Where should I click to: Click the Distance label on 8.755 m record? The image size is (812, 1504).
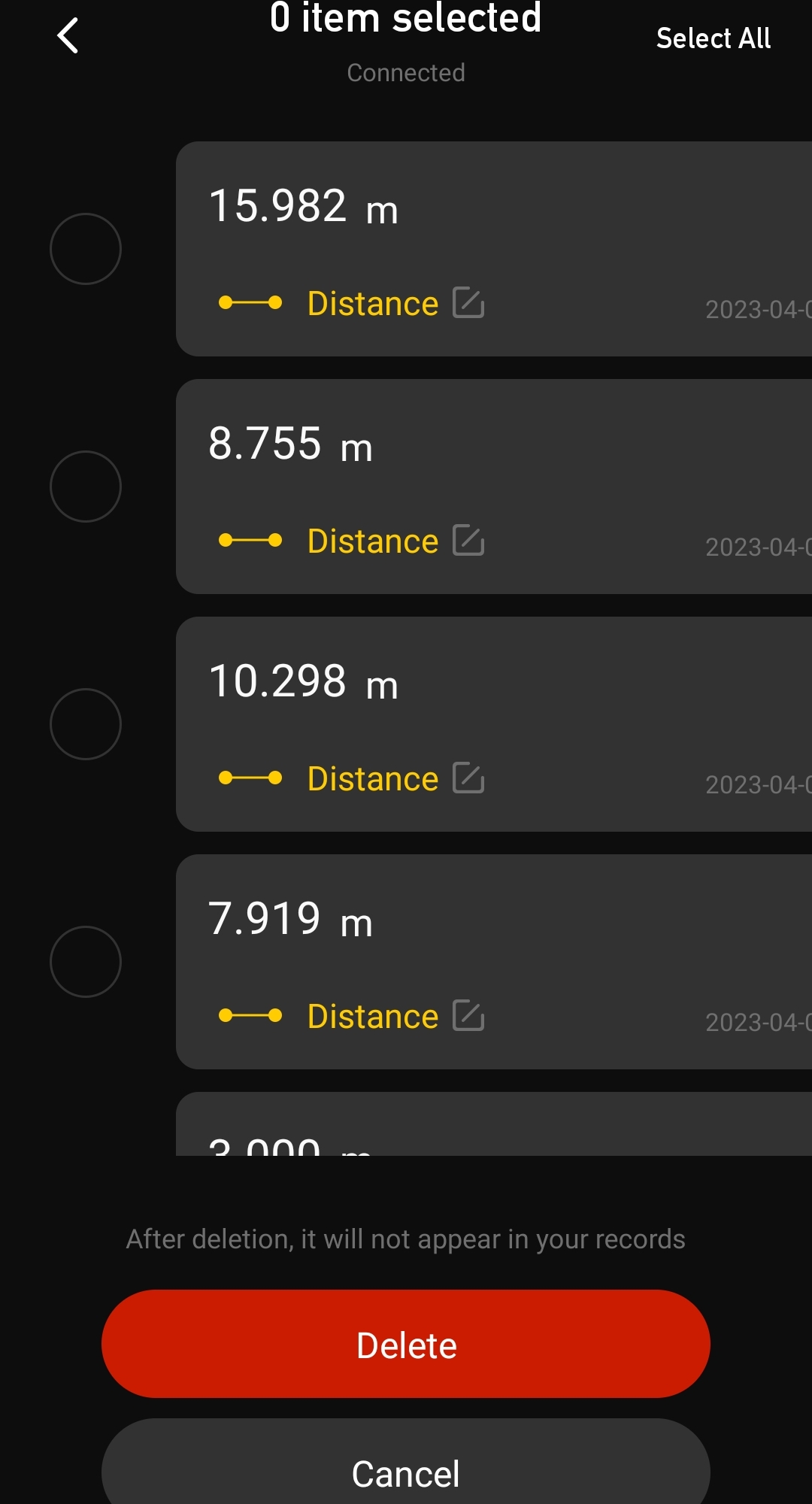(x=373, y=541)
